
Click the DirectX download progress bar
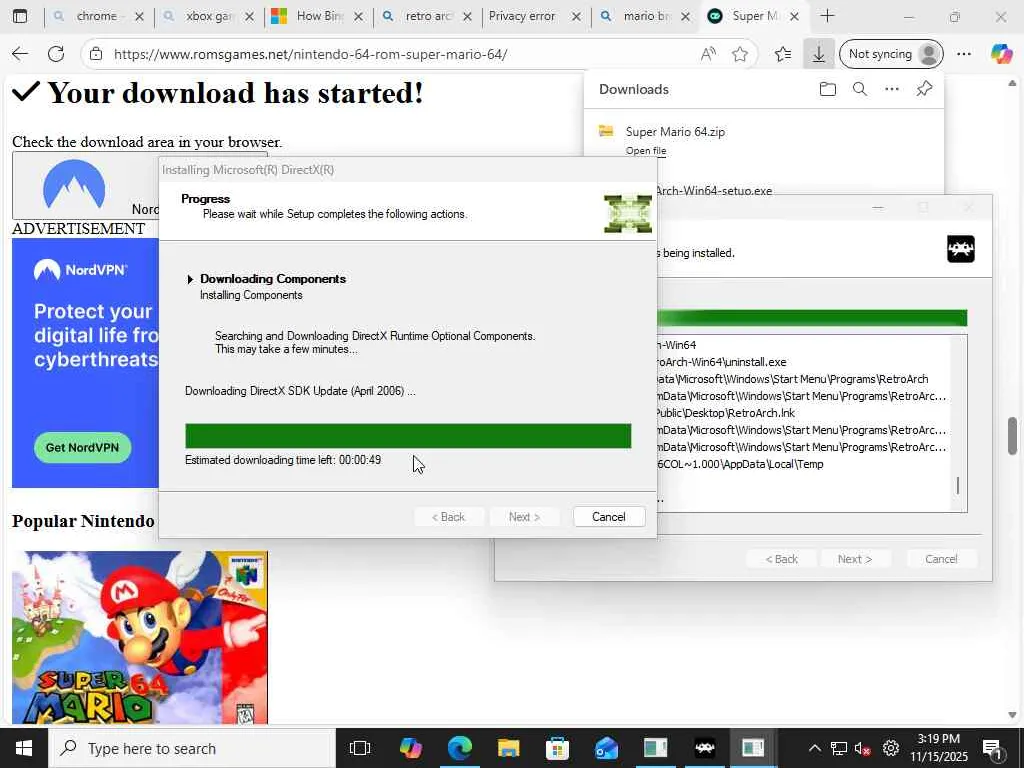click(x=408, y=436)
